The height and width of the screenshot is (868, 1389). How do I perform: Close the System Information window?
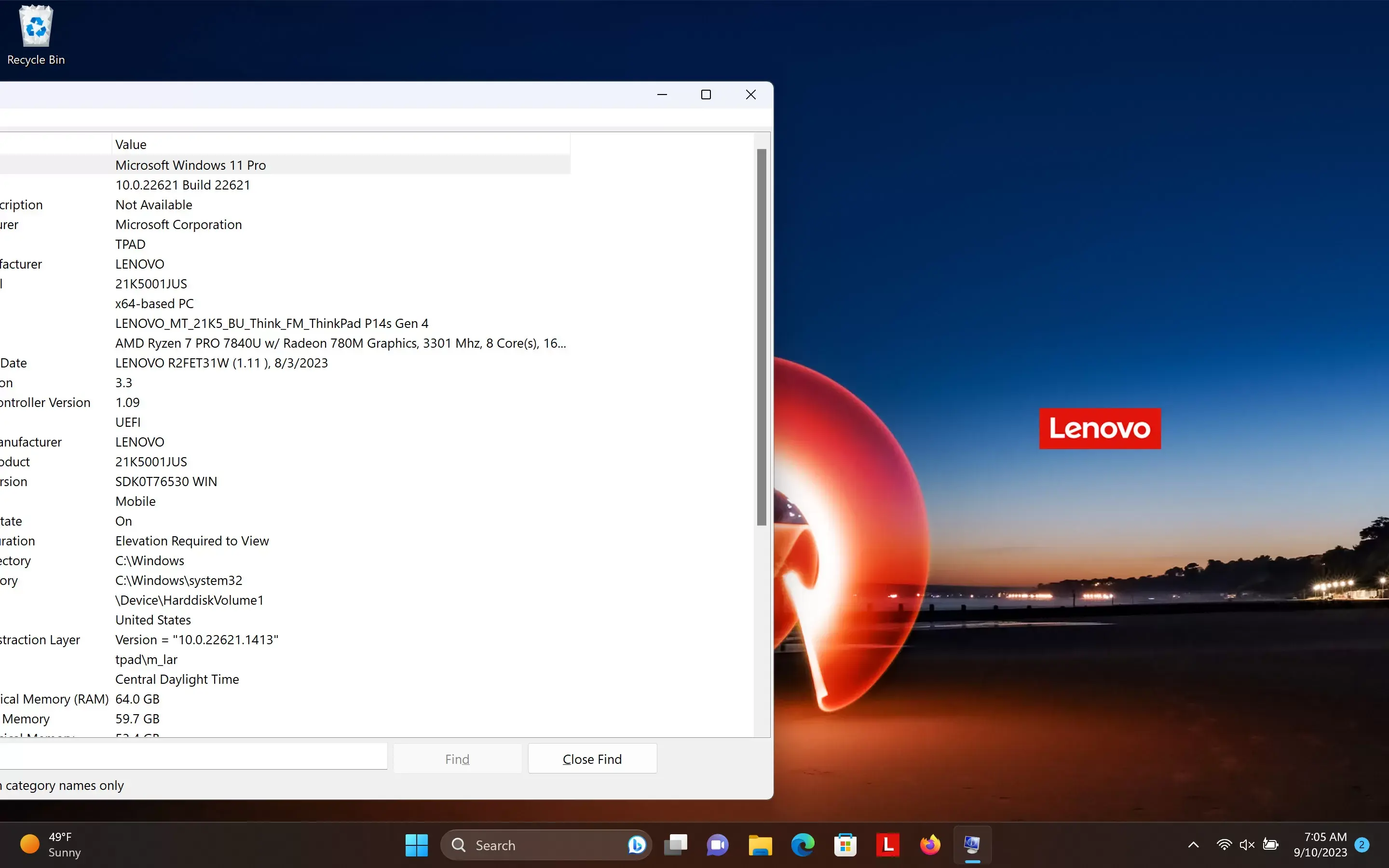pyautogui.click(x=751, y=95)
